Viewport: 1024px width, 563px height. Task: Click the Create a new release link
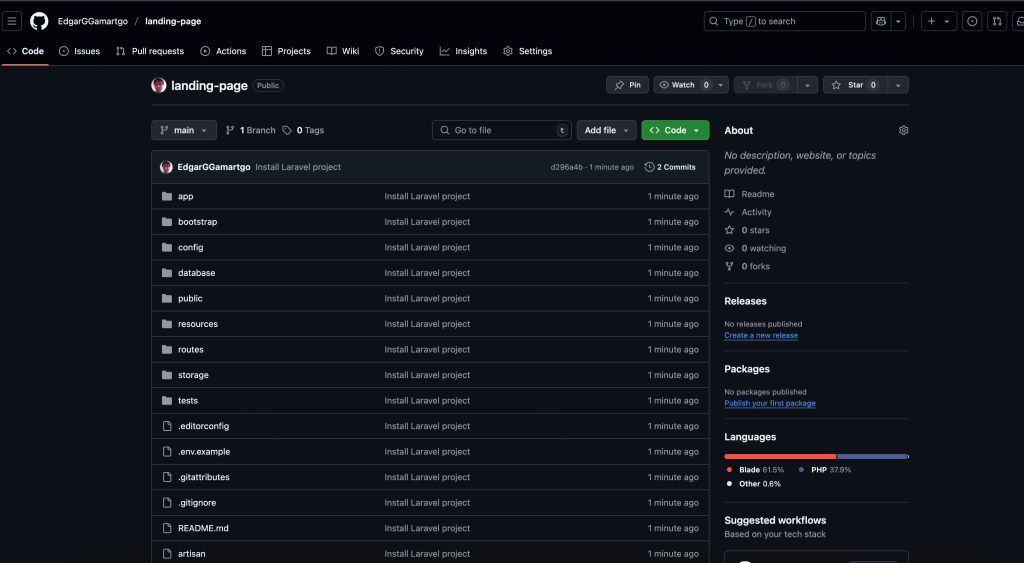pos(761,336)
